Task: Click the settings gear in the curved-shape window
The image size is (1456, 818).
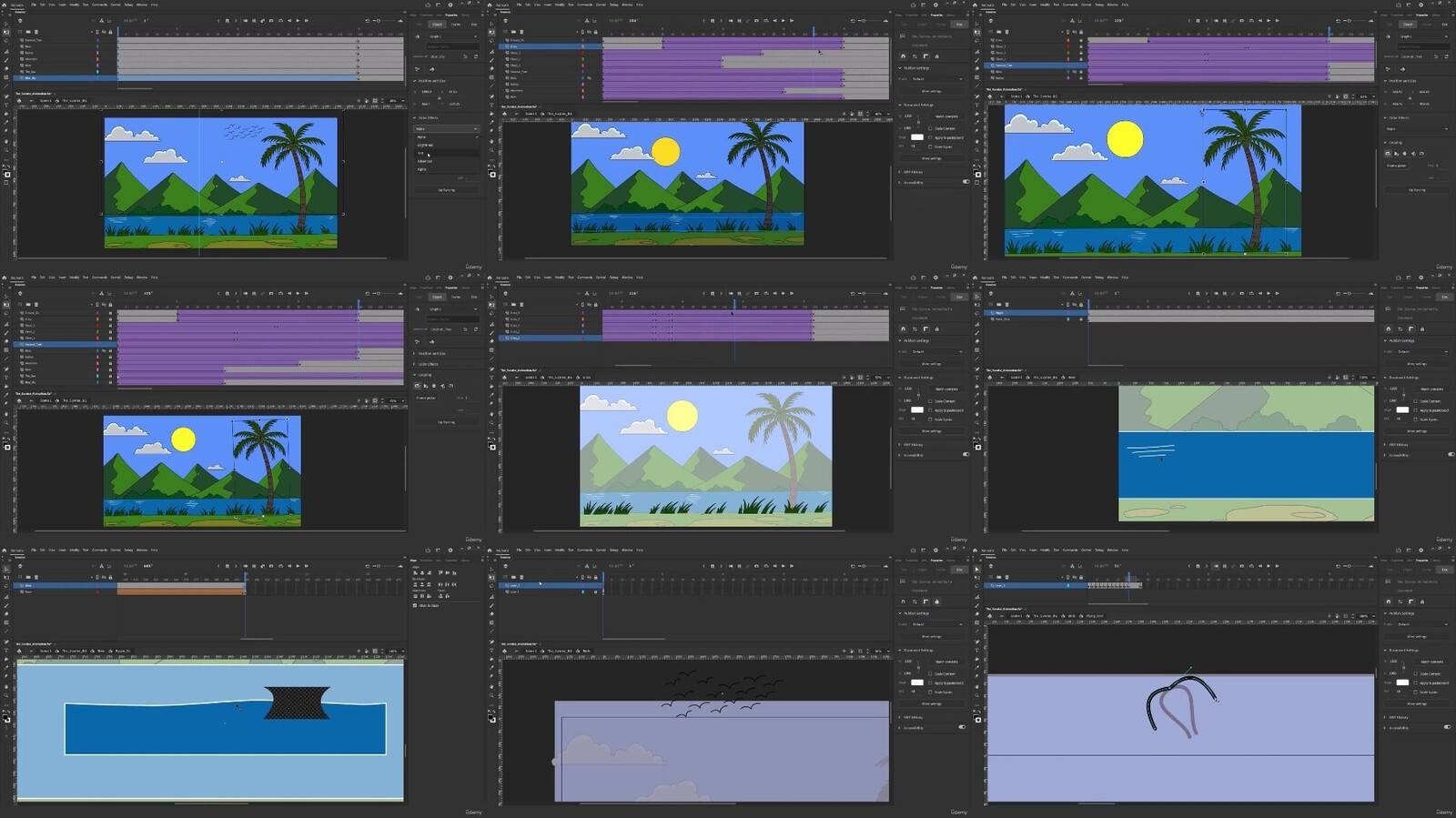Action: [1420, 550]
